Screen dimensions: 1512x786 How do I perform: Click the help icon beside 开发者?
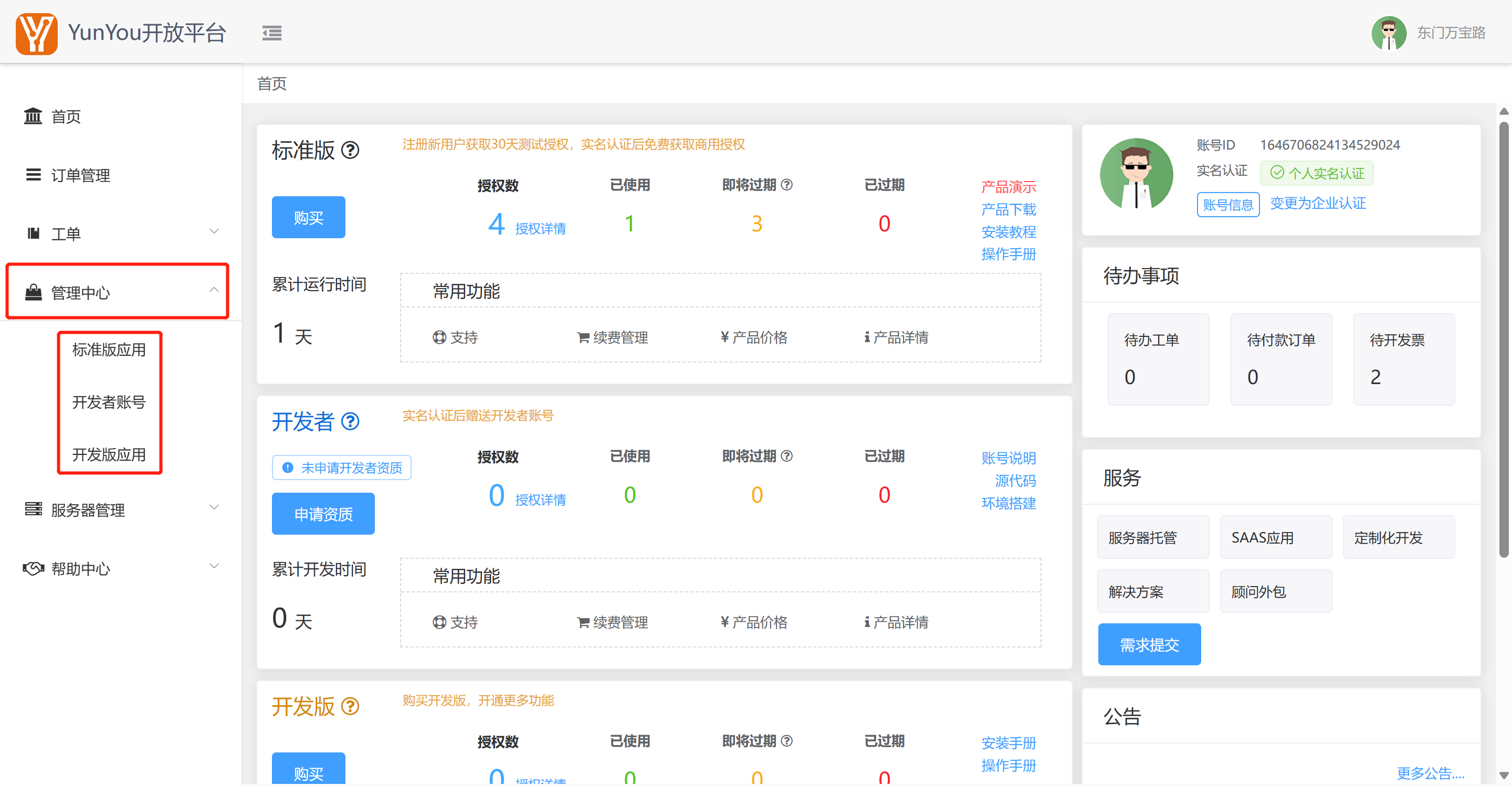[350, 422]
